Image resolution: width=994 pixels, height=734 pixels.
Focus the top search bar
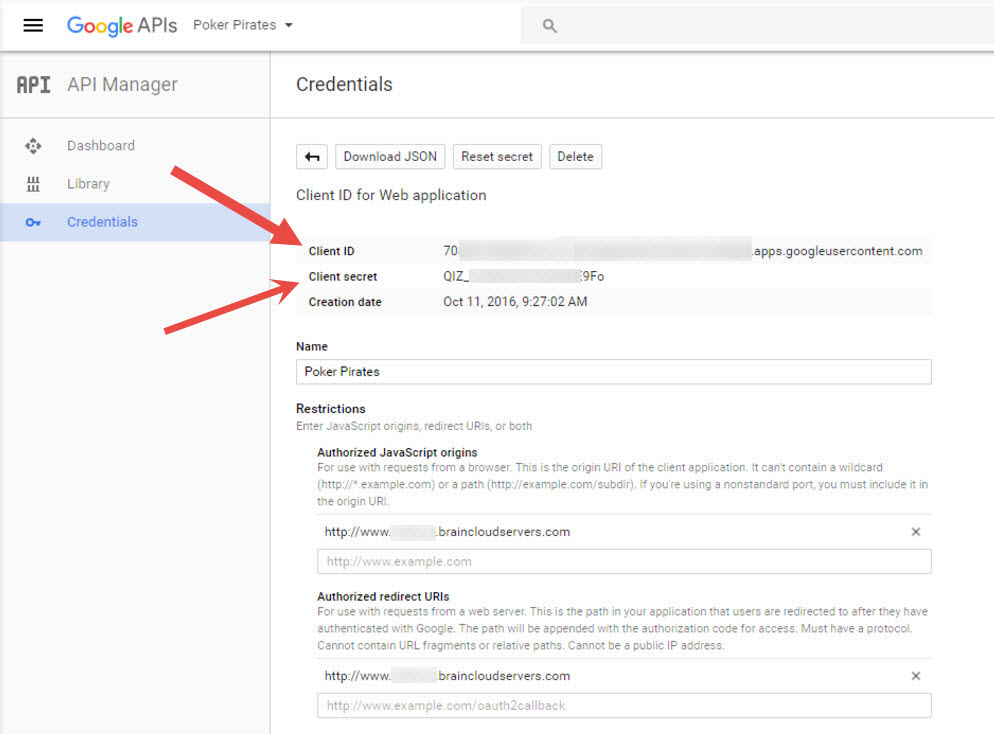pos(757,26)
